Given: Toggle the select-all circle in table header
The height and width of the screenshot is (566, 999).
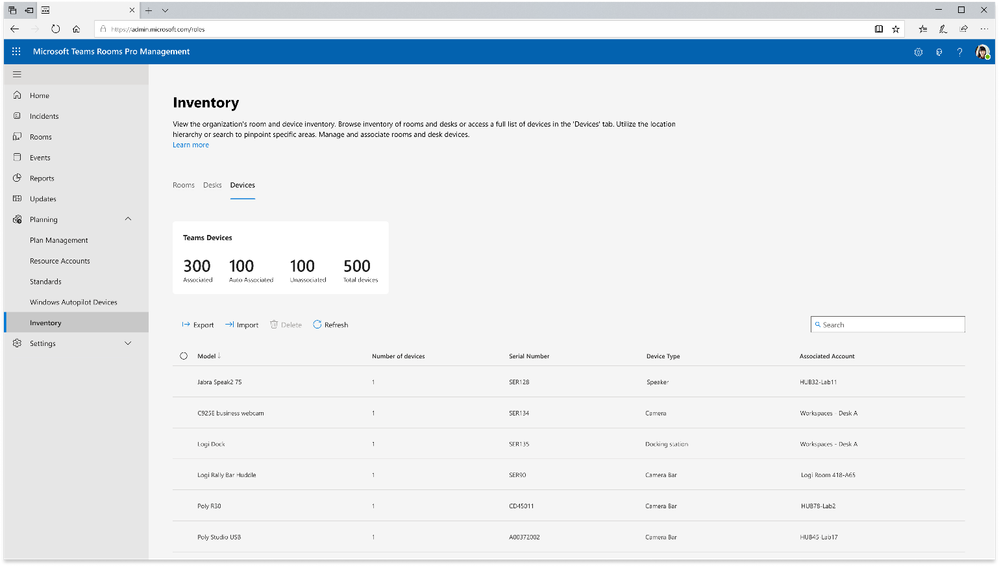Looking at the screenshot, I should coord(183,356).
